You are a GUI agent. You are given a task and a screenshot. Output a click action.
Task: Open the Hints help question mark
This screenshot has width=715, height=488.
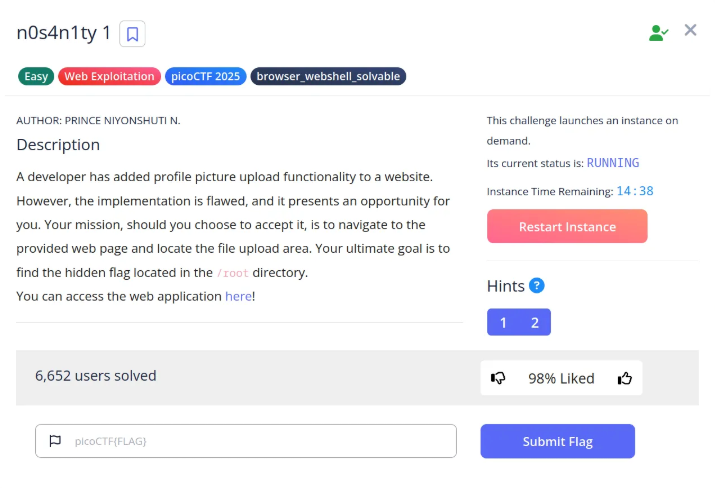[x=537, y=286]
